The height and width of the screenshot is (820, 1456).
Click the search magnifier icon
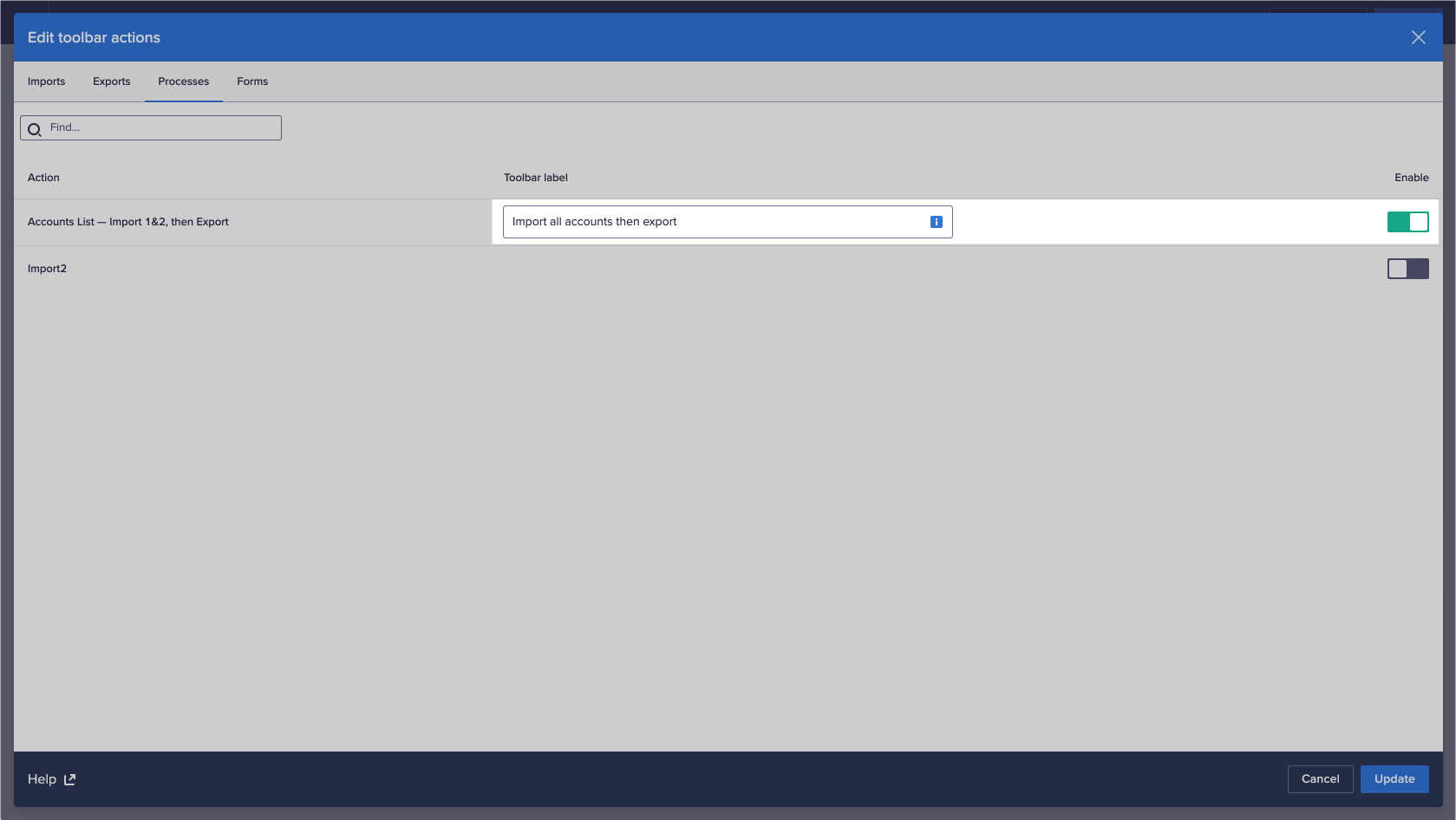(34, 128)
